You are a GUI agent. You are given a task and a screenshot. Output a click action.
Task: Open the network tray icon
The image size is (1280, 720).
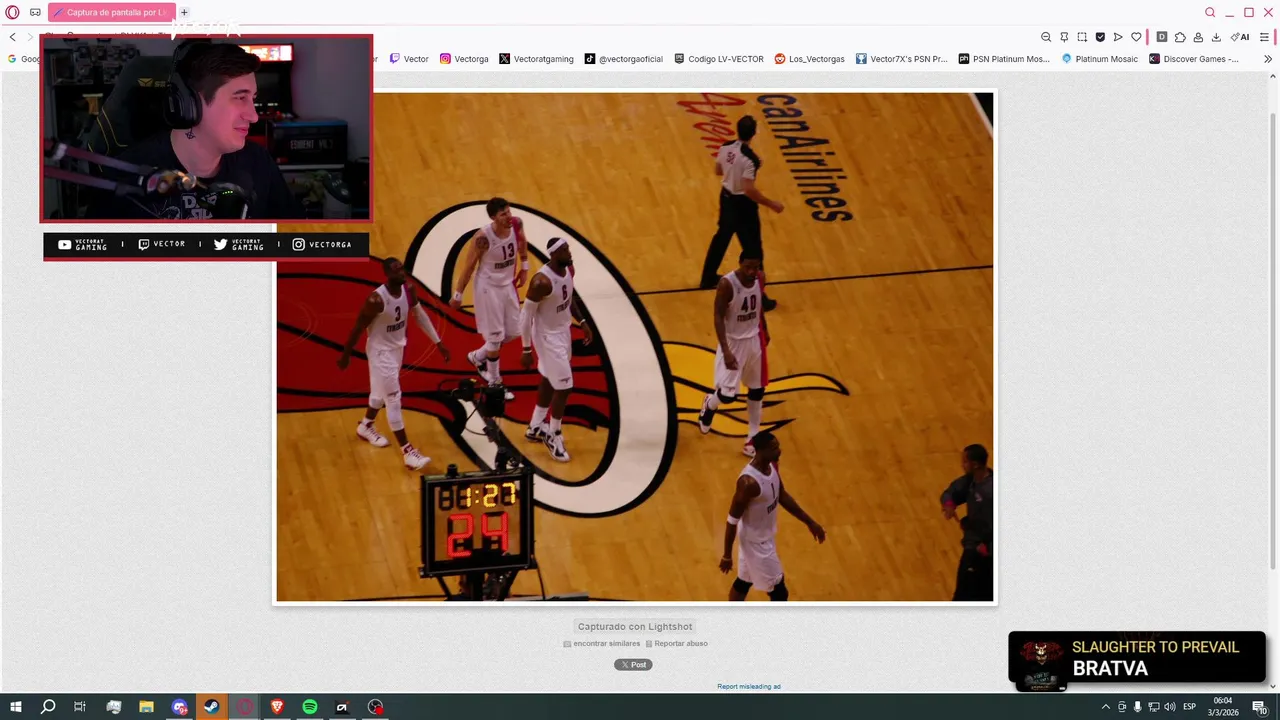pos(1154,707)
